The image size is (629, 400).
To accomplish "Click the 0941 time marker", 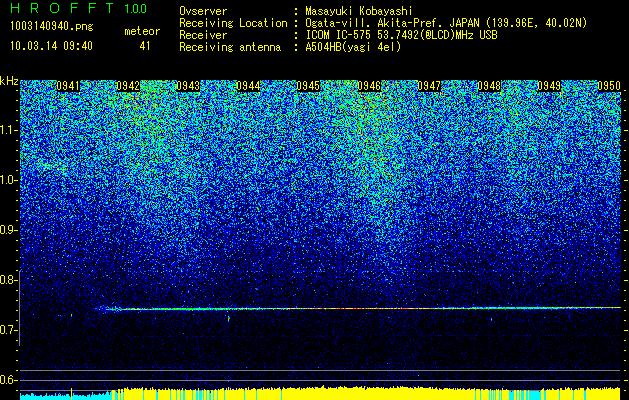I will click(68, 86).
